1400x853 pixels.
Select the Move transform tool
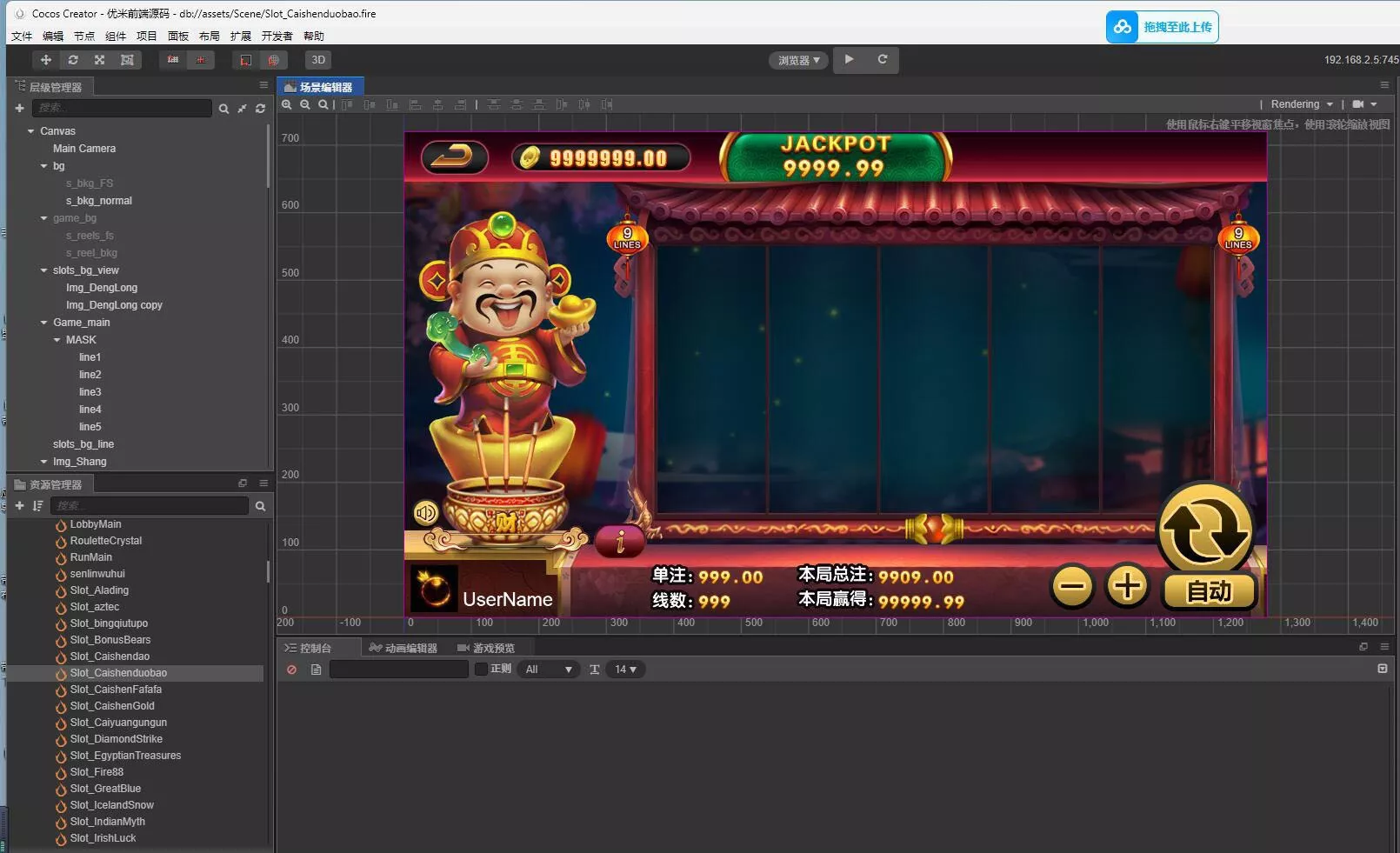[x=46, y=60]
